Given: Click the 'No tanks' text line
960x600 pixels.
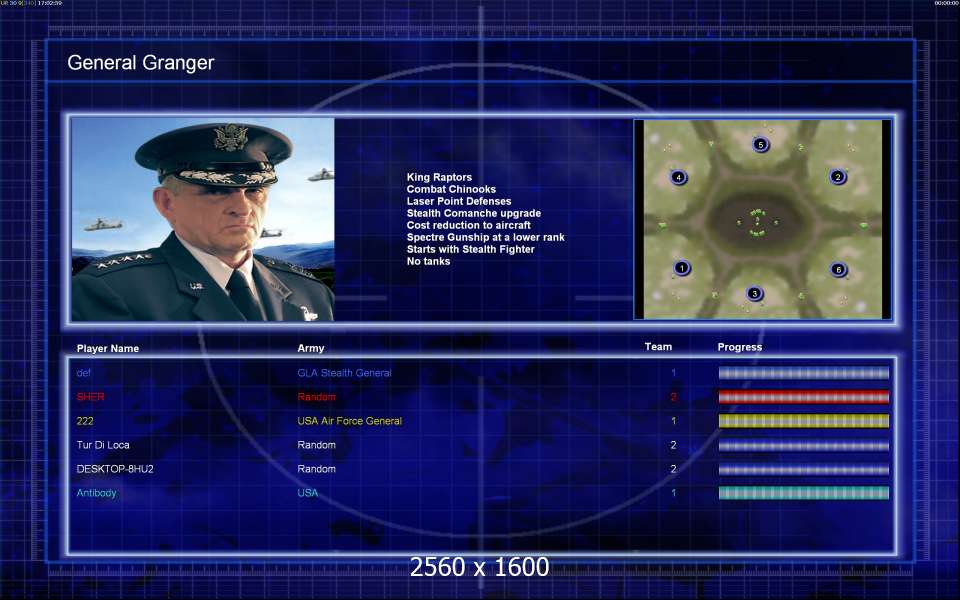Looking at the screenshot, I should 428,261.
